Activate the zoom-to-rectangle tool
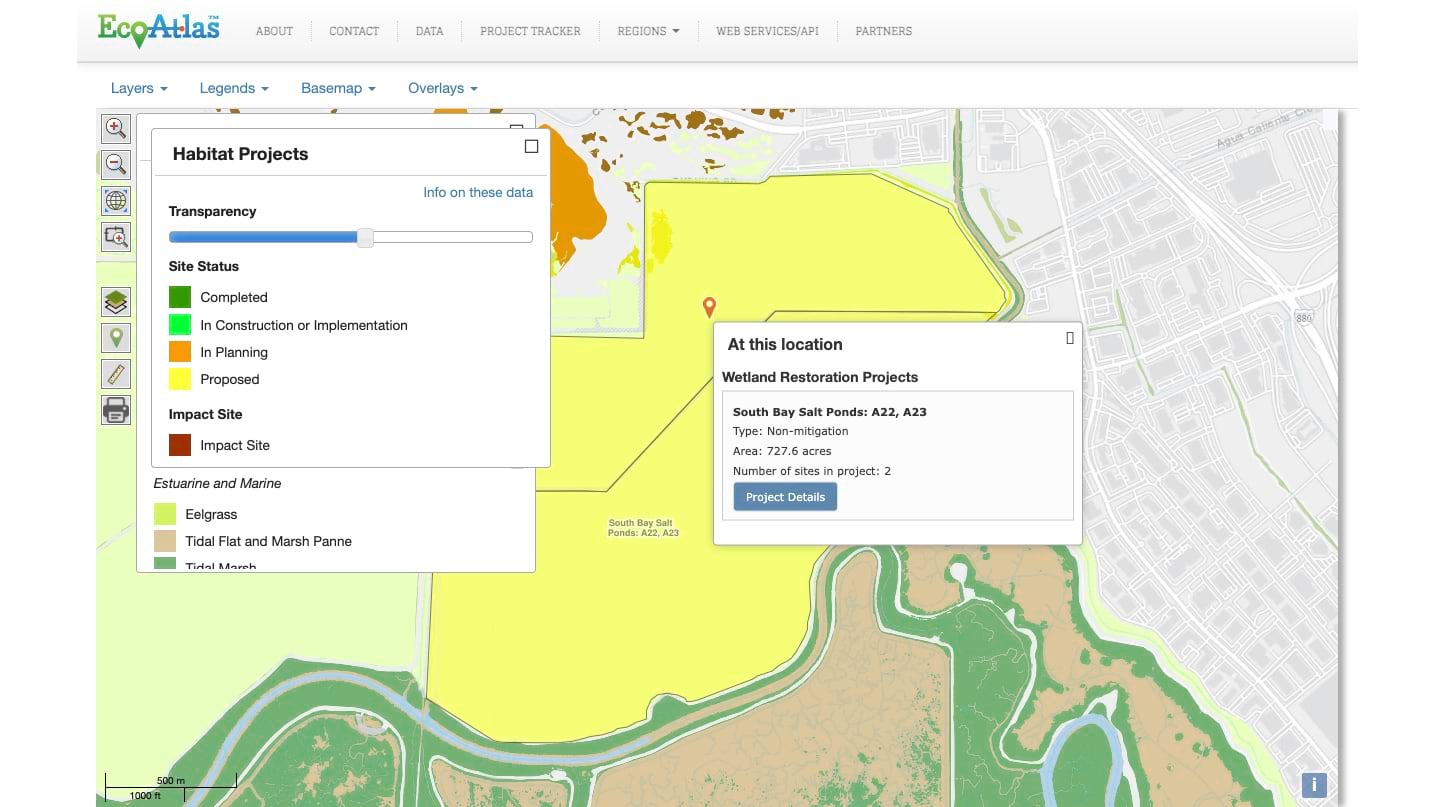Screen dimensions: 1435x807 click(x=115, y=237)
